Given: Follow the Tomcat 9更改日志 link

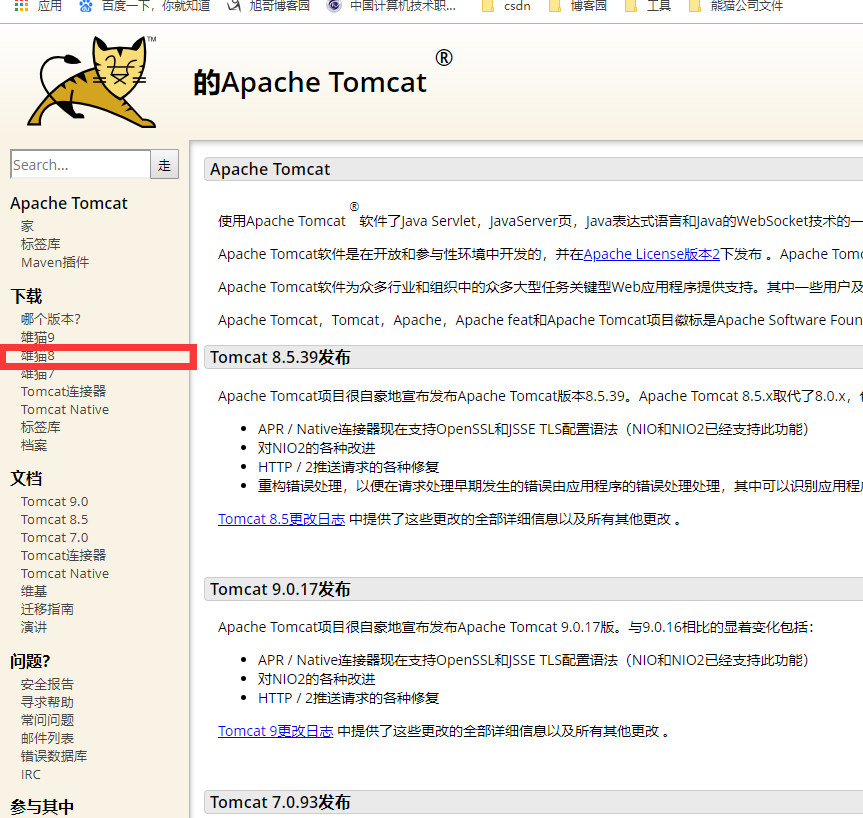Looking at the screenshot, I should 276,731.
